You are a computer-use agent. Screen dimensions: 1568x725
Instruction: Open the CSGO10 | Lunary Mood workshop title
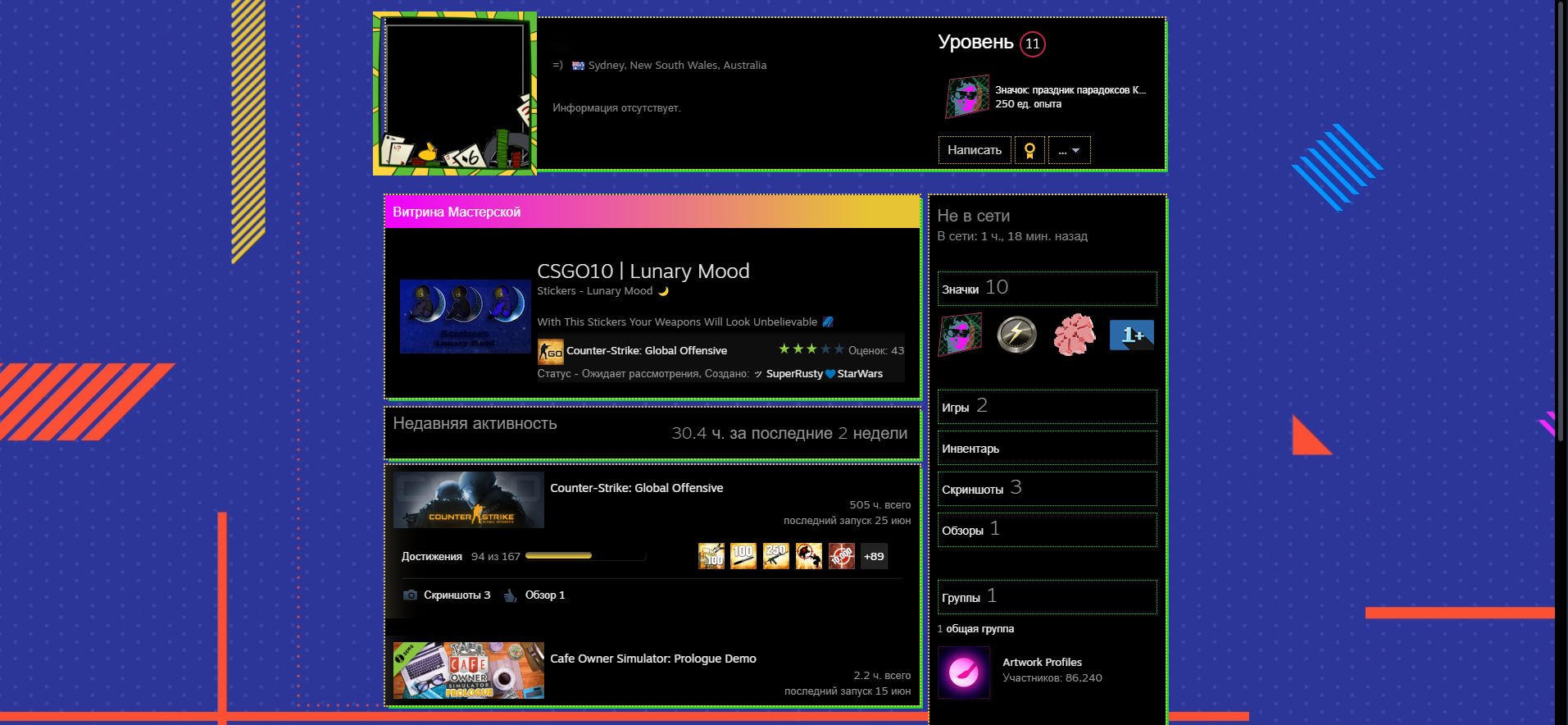coord(643,271)
